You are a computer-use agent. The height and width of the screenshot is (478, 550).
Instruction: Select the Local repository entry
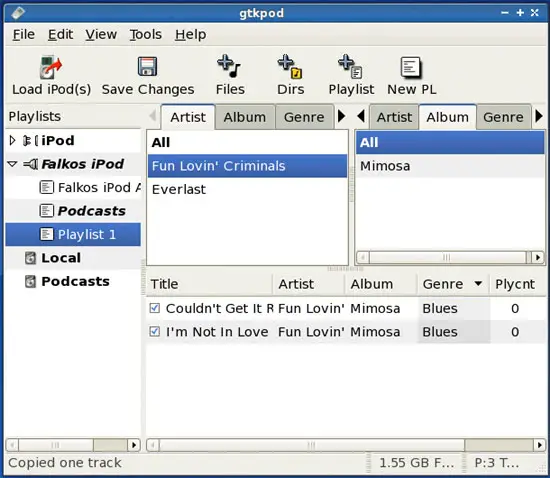click(x=73, y=258)
